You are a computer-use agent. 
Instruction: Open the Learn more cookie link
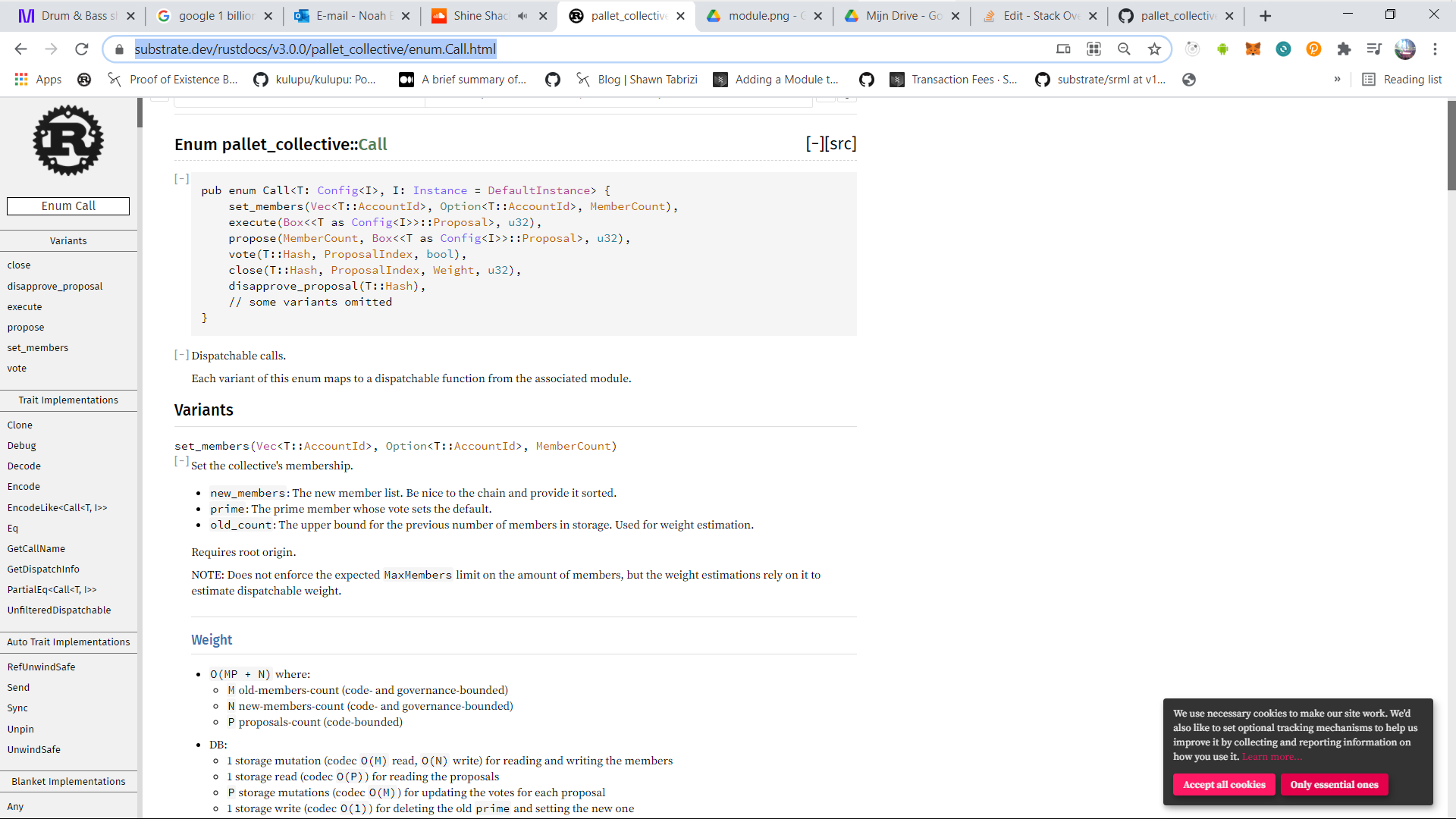pos(1271,757)
